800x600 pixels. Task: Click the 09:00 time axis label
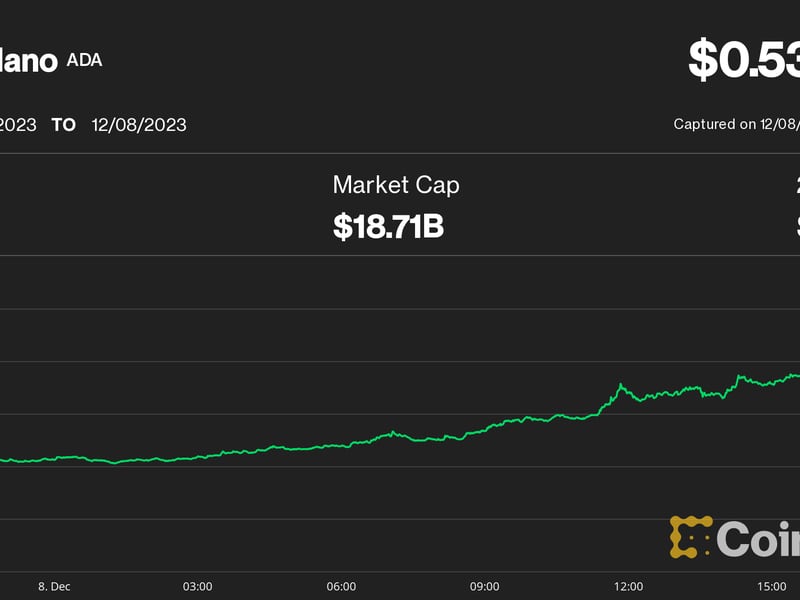tap(485, 585)
